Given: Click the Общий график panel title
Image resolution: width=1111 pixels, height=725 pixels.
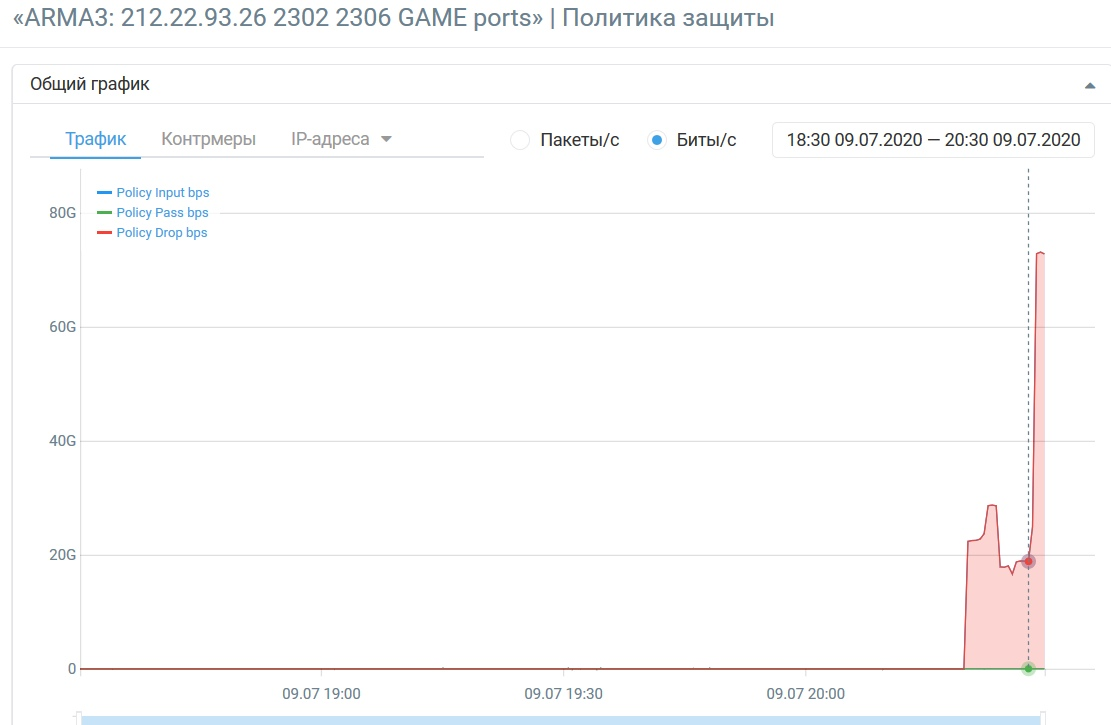Looking at the screenshot, I should [x=90, y=84].
